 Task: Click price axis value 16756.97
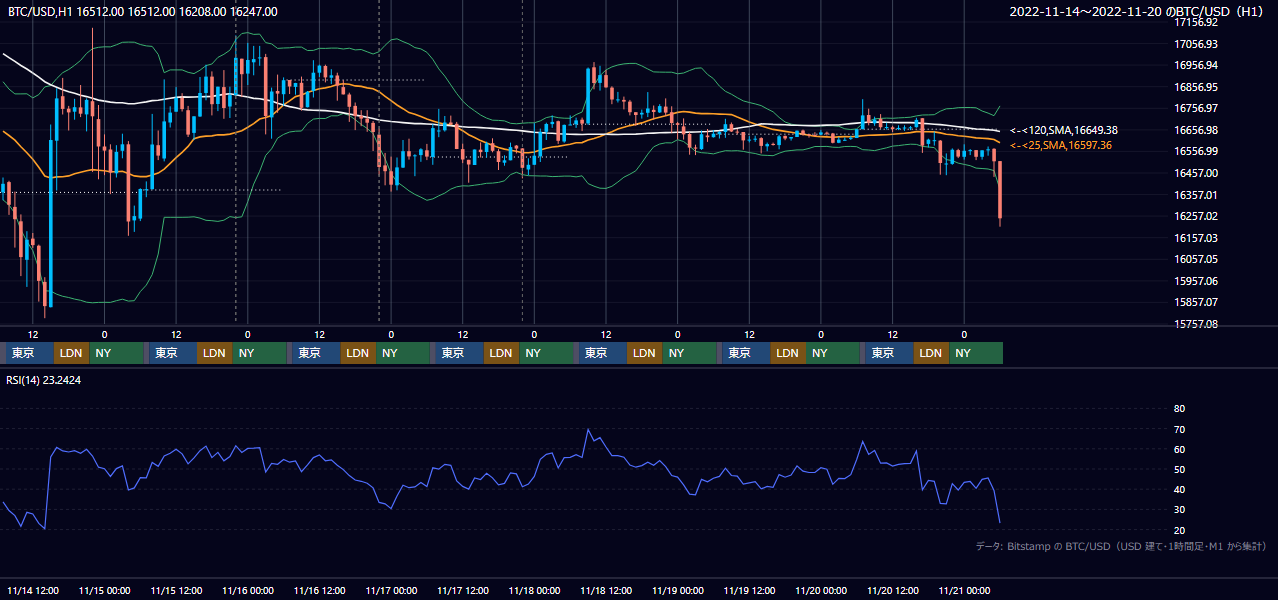coord(1195,108)
